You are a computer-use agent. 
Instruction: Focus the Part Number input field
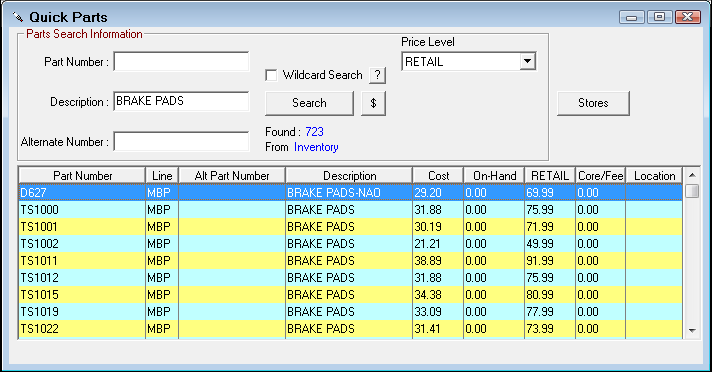(x=181, y=61)
